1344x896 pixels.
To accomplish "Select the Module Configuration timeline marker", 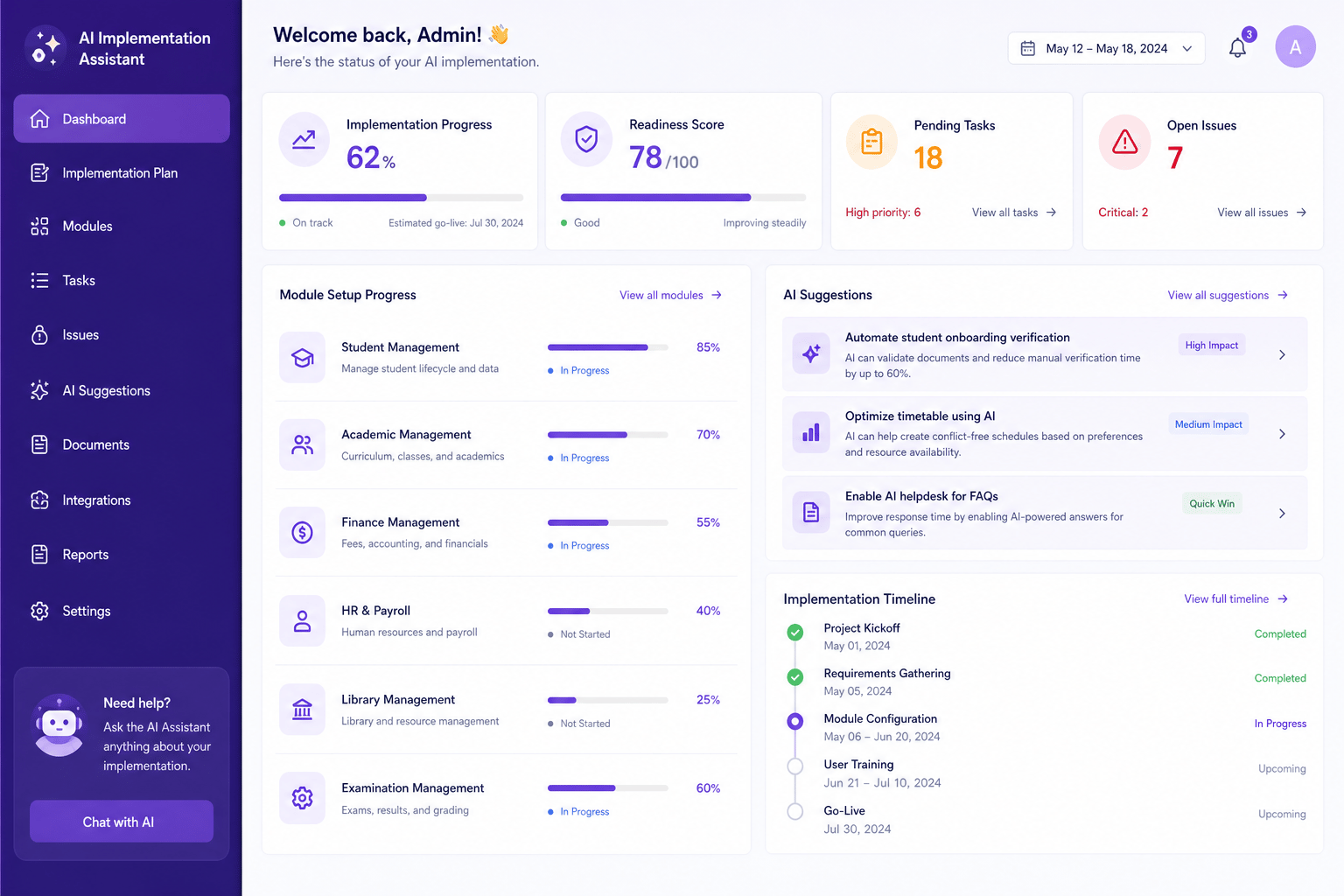I will 794,722.
